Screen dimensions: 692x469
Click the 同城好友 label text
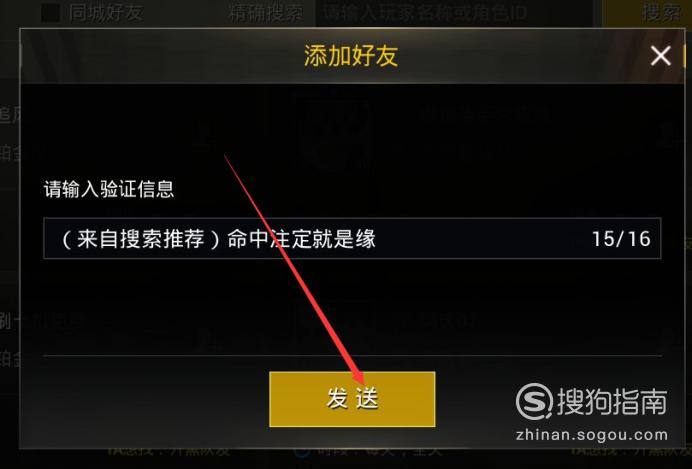[x=106, y=13]
